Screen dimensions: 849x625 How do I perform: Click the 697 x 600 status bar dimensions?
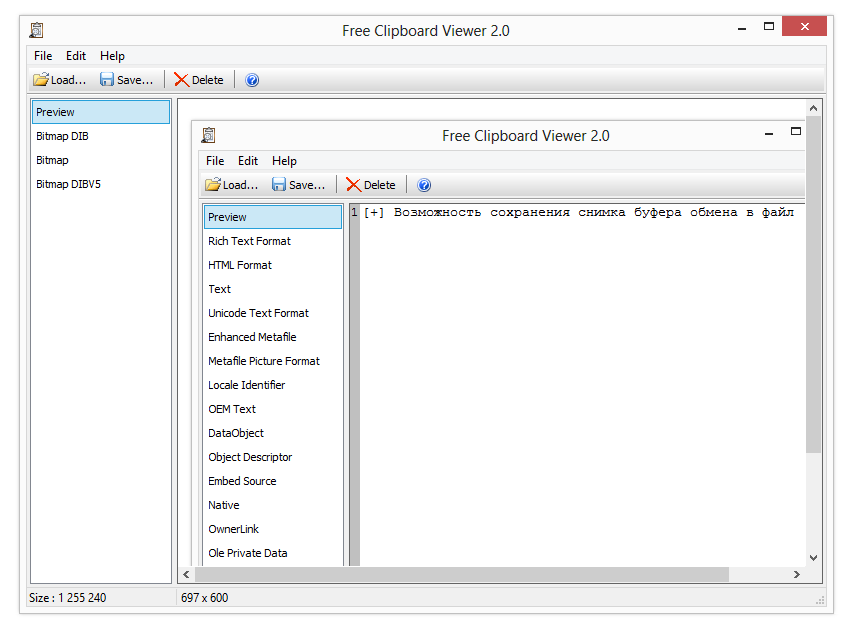(x=205, y=597)
